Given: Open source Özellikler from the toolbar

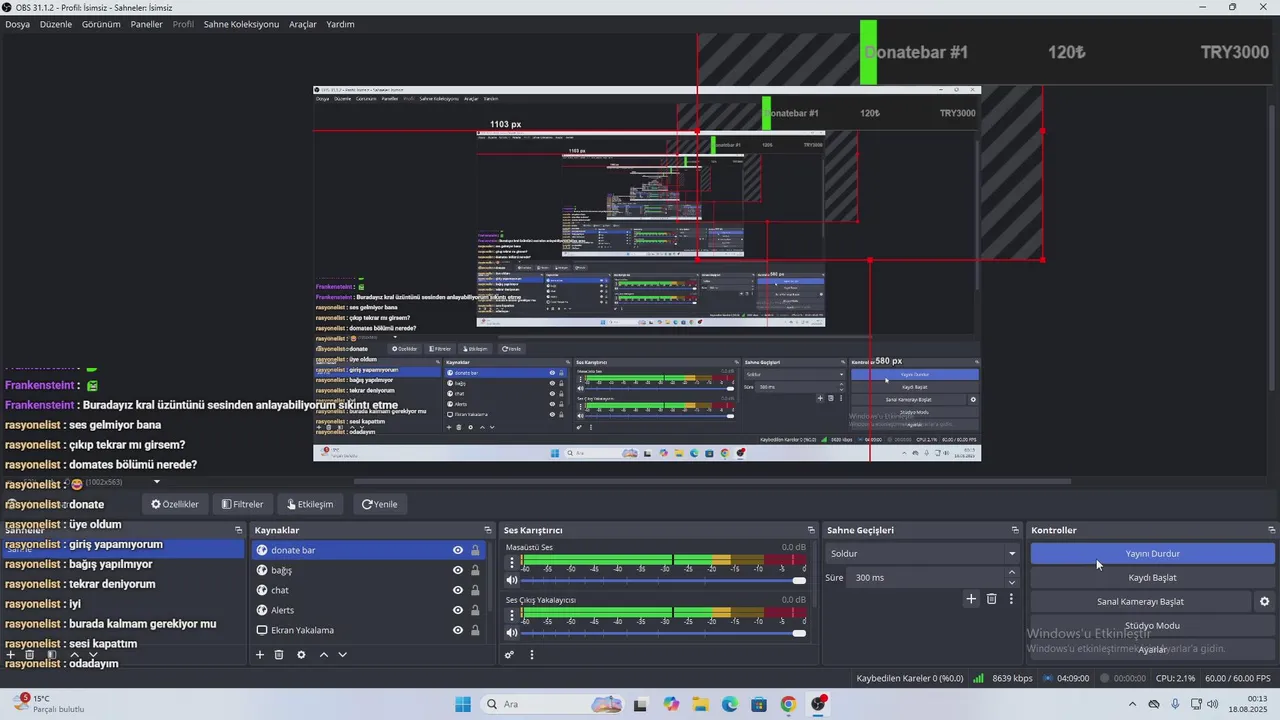Looking at the screenshot, I should [x=175, y=504].
